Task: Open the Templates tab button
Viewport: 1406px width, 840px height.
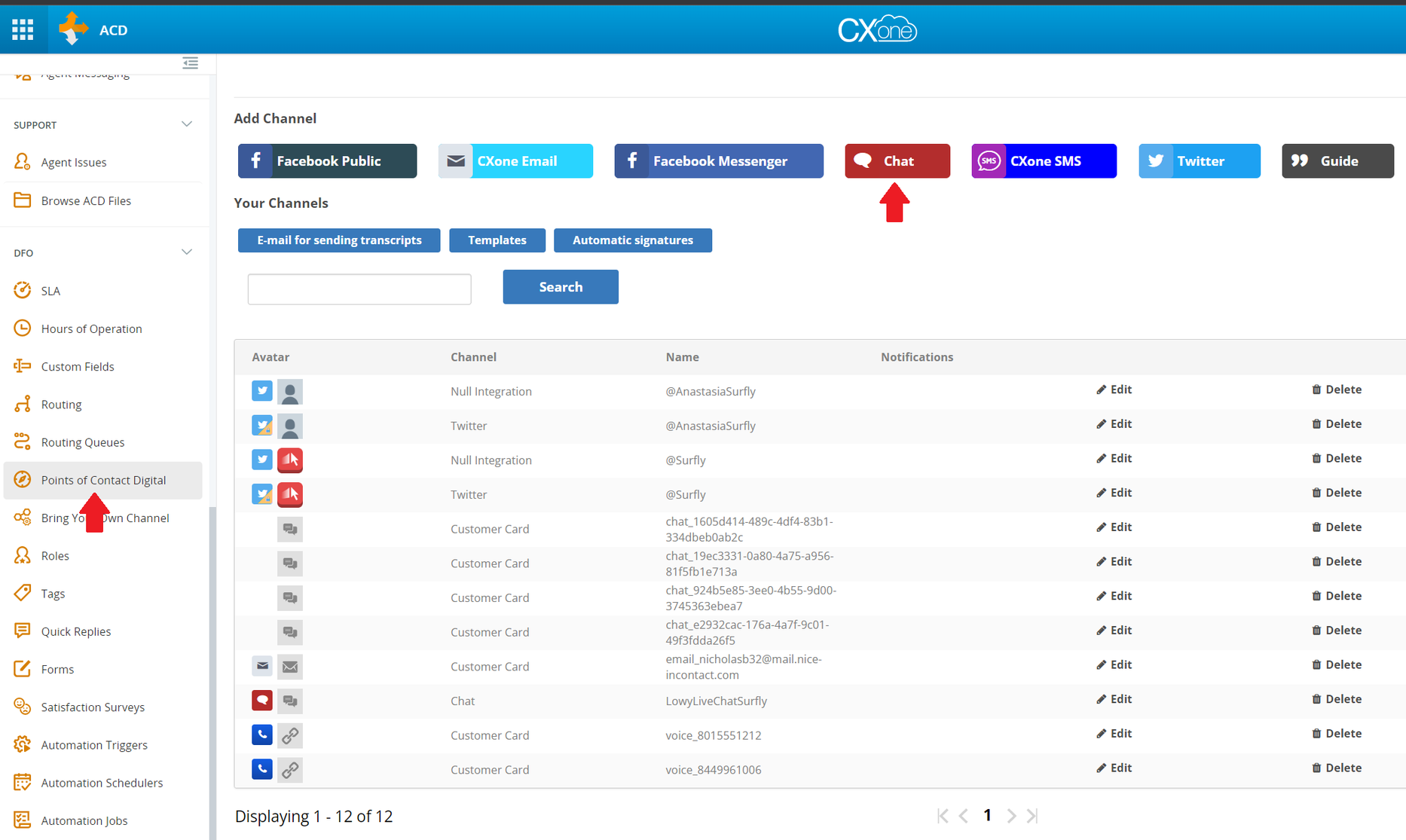Action: tap(497, 240)
